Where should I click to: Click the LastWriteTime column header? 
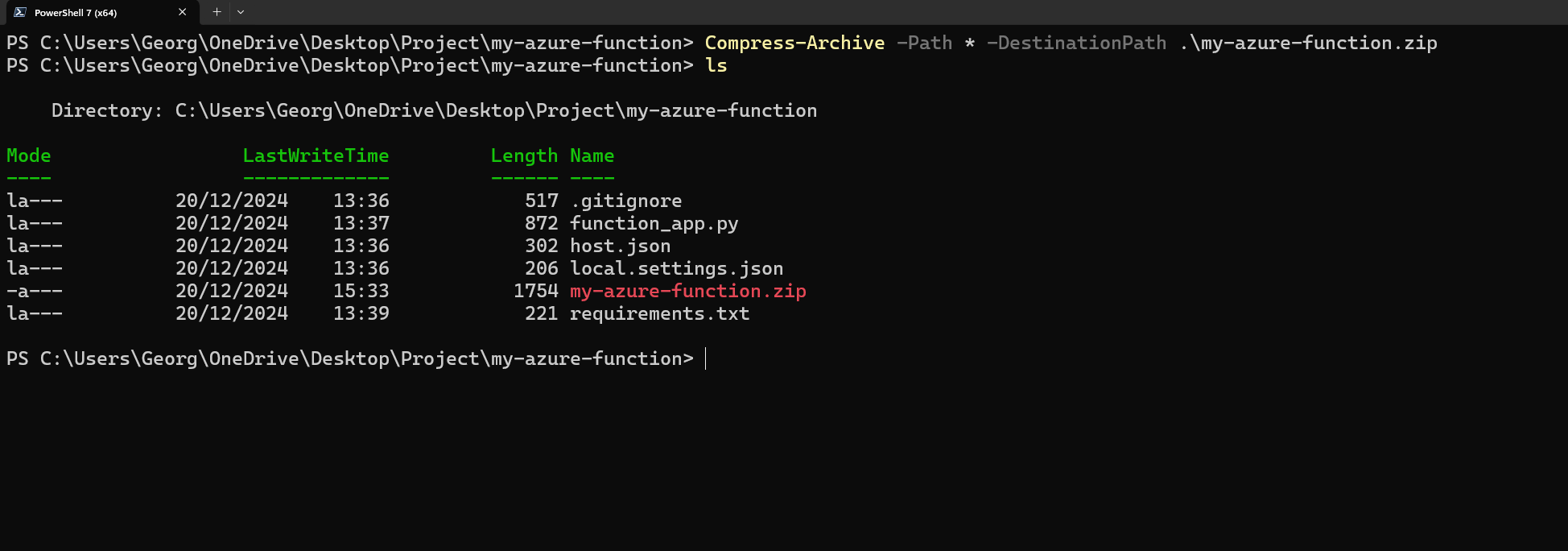coord(316,155)
